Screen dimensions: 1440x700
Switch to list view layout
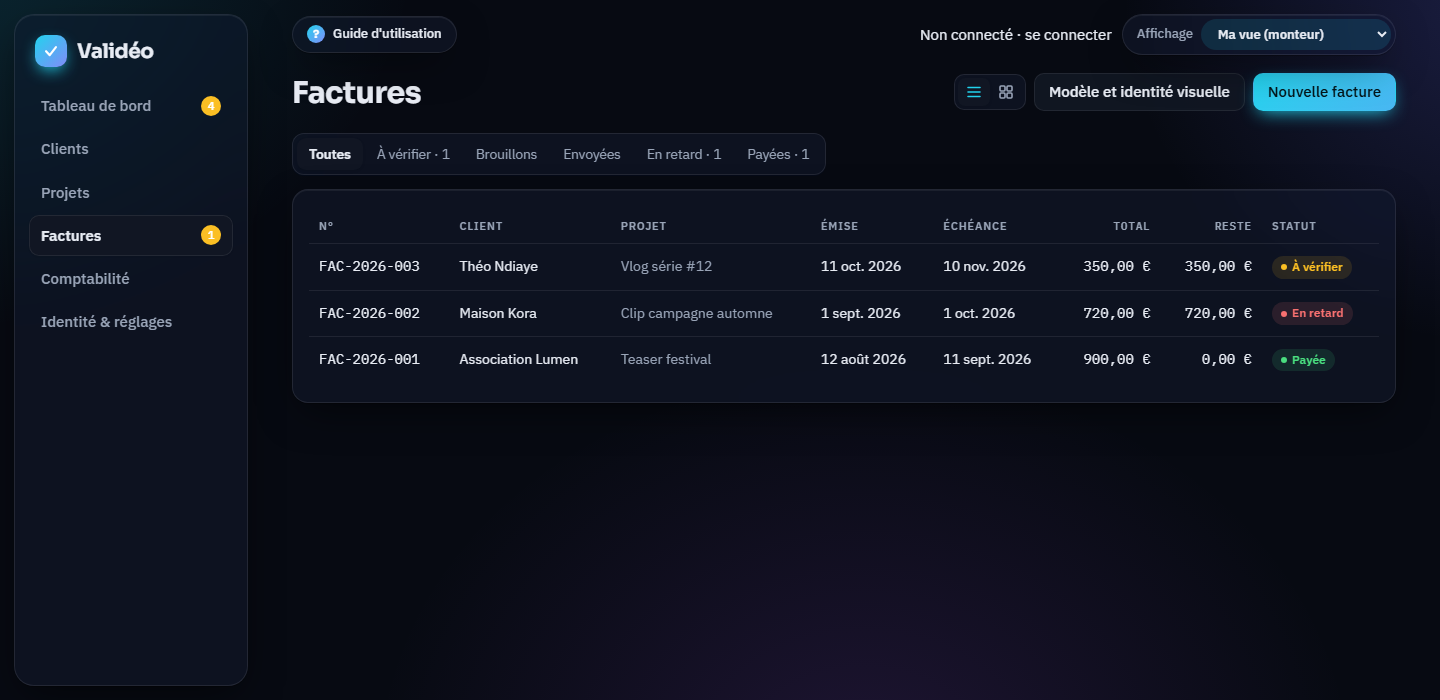point(974,92)
